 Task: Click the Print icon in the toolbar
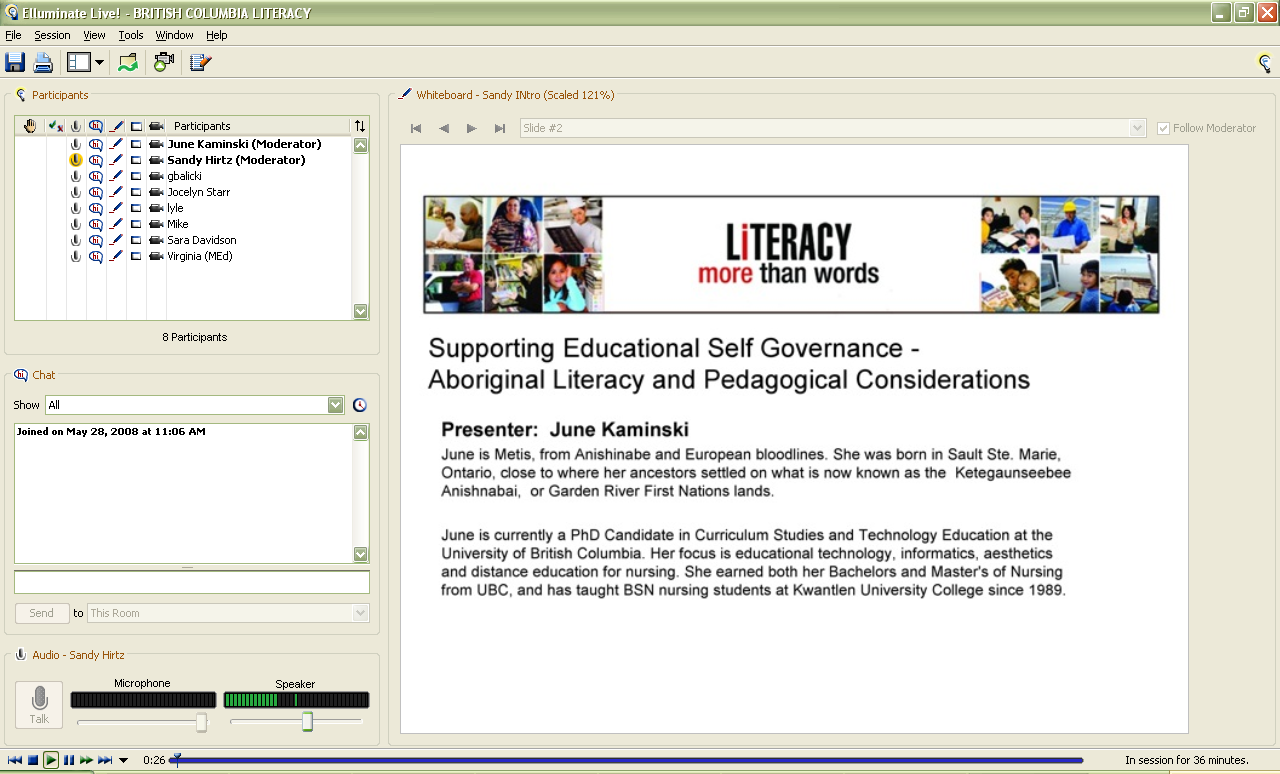coord(43,63)
